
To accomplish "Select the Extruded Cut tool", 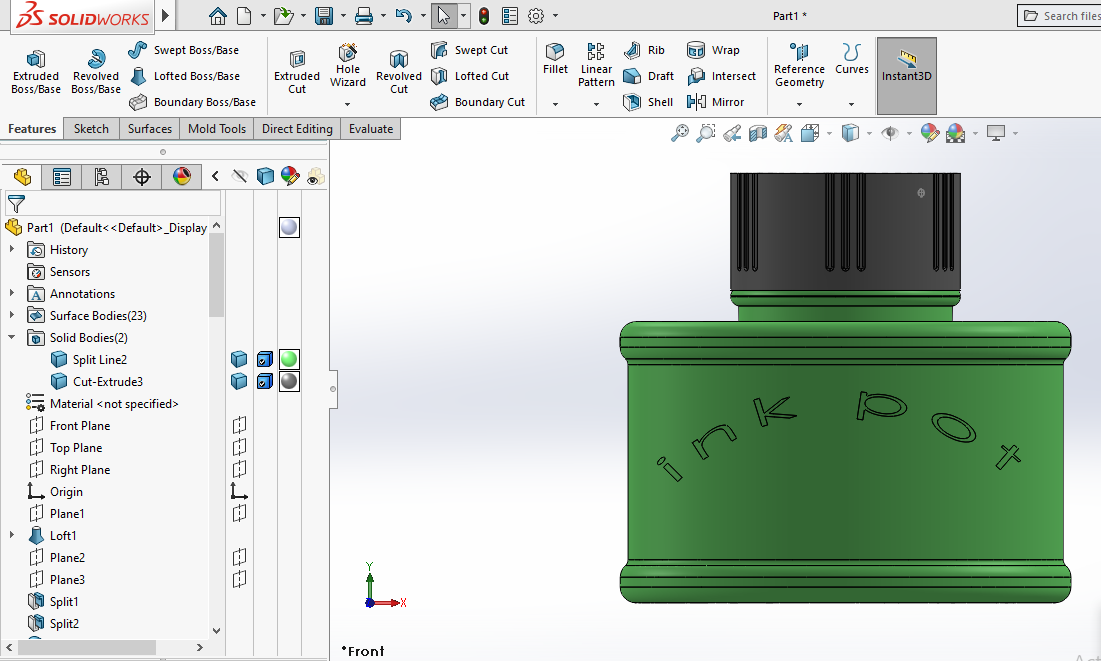I will (296, 72).
